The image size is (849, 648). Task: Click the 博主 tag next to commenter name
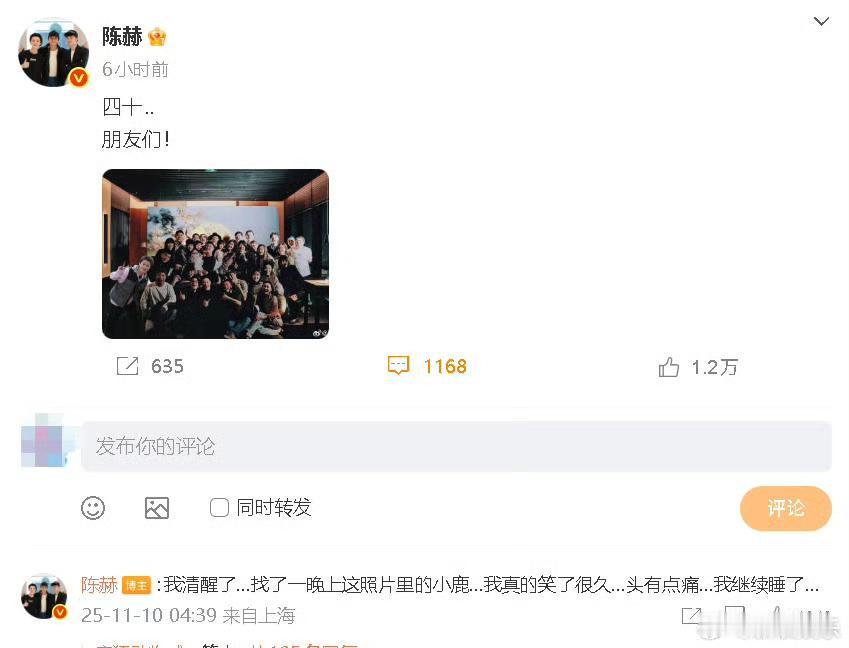tap(136, 586)
